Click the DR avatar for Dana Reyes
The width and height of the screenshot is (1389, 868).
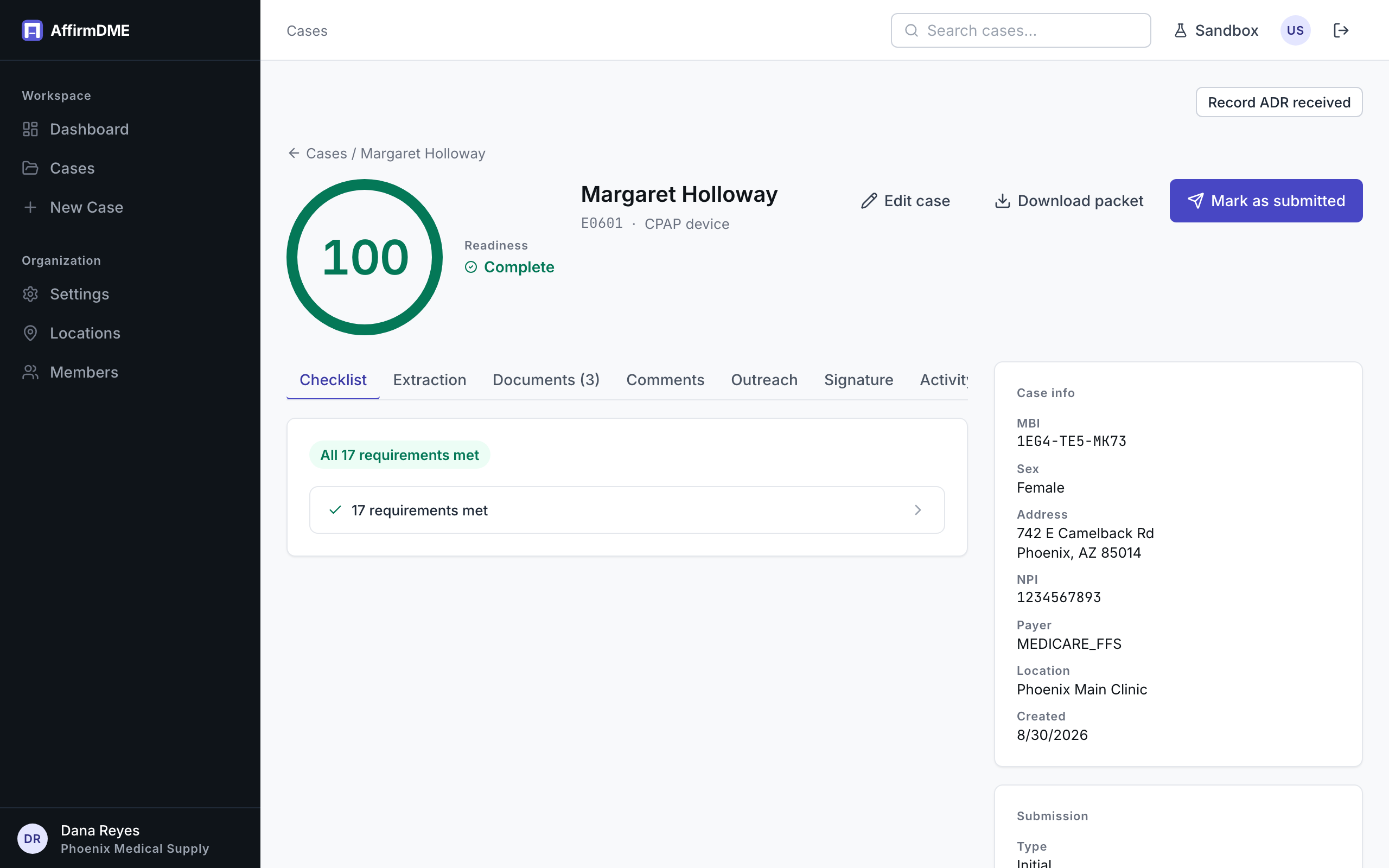(32, 838)
